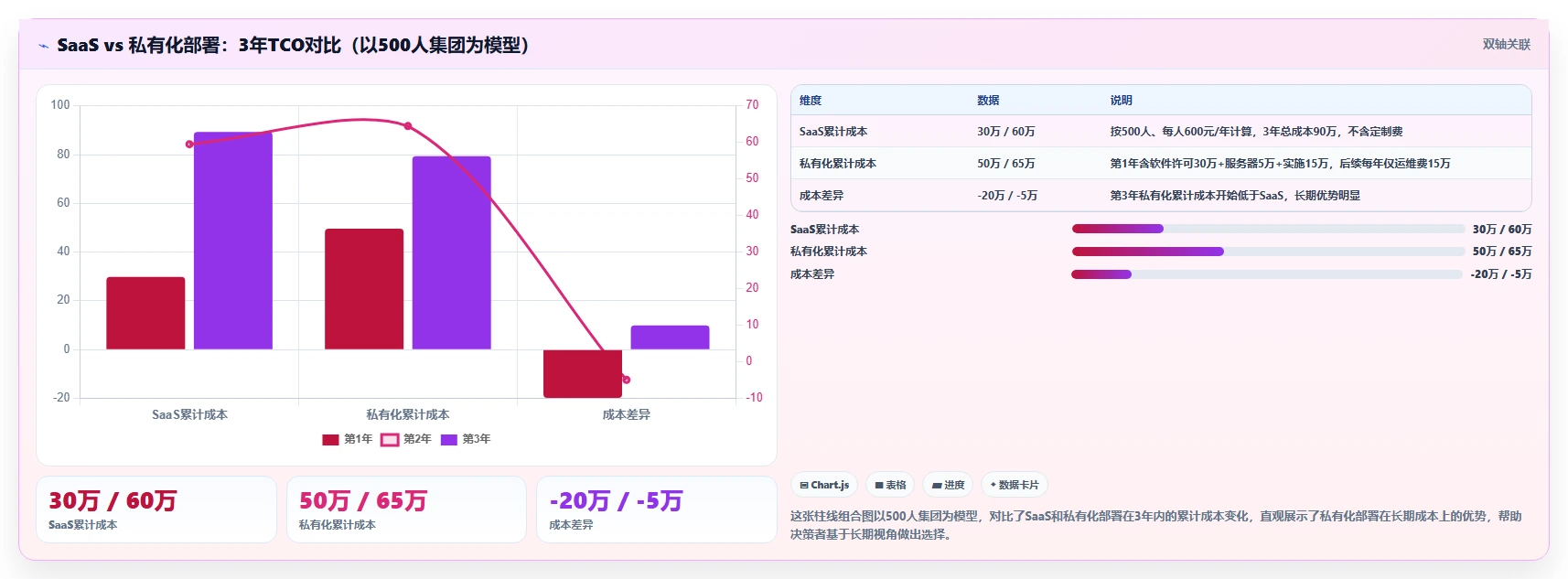
Task: Click the 数据卡片 chip
Action: (1015, 485)
